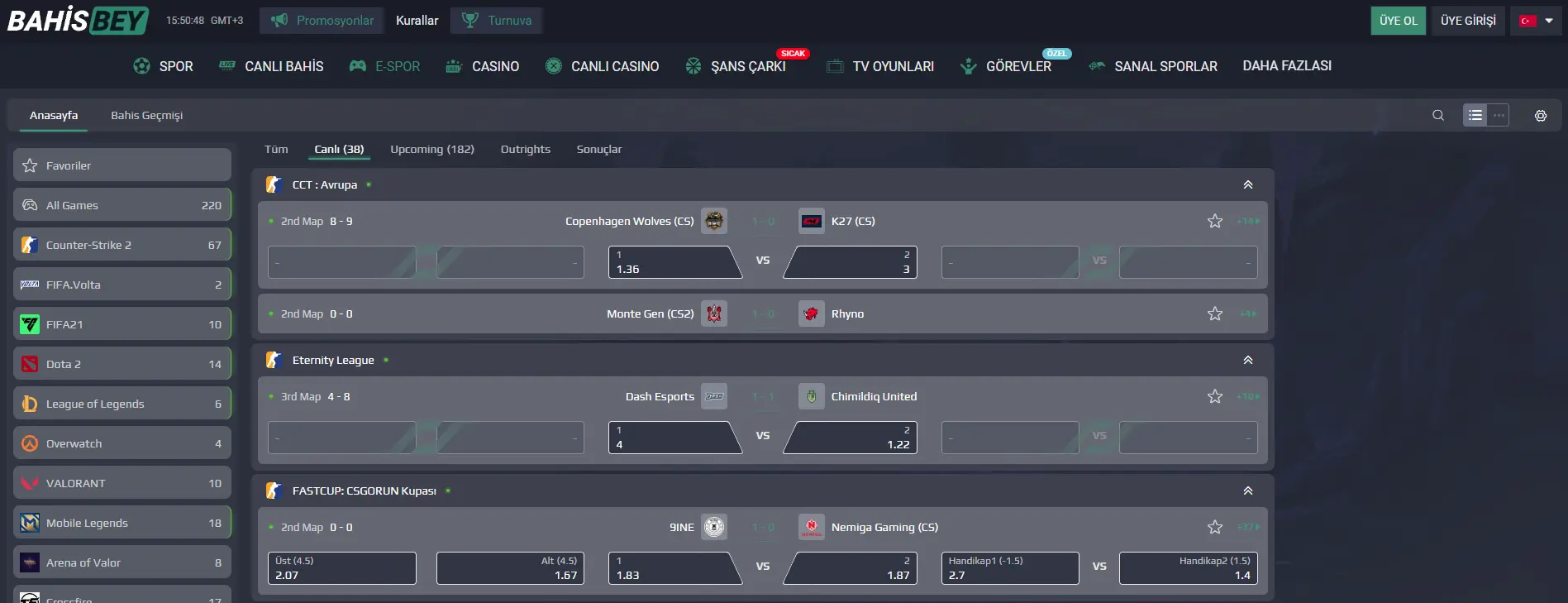
Task: Filter by League of Legends
Action: 122,404
